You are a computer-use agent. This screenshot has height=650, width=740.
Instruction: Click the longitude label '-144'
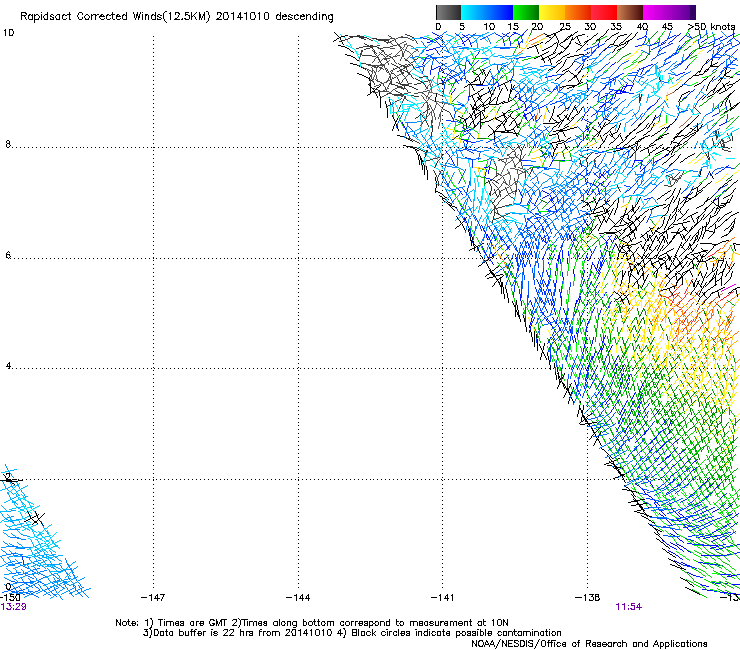(298, 598)
